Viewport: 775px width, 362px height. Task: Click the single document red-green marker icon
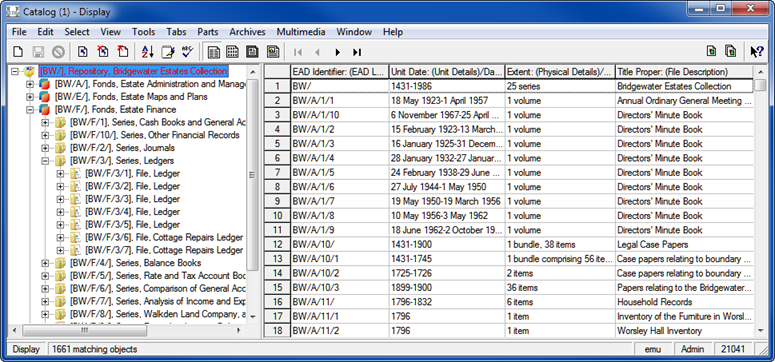(711, 51)
